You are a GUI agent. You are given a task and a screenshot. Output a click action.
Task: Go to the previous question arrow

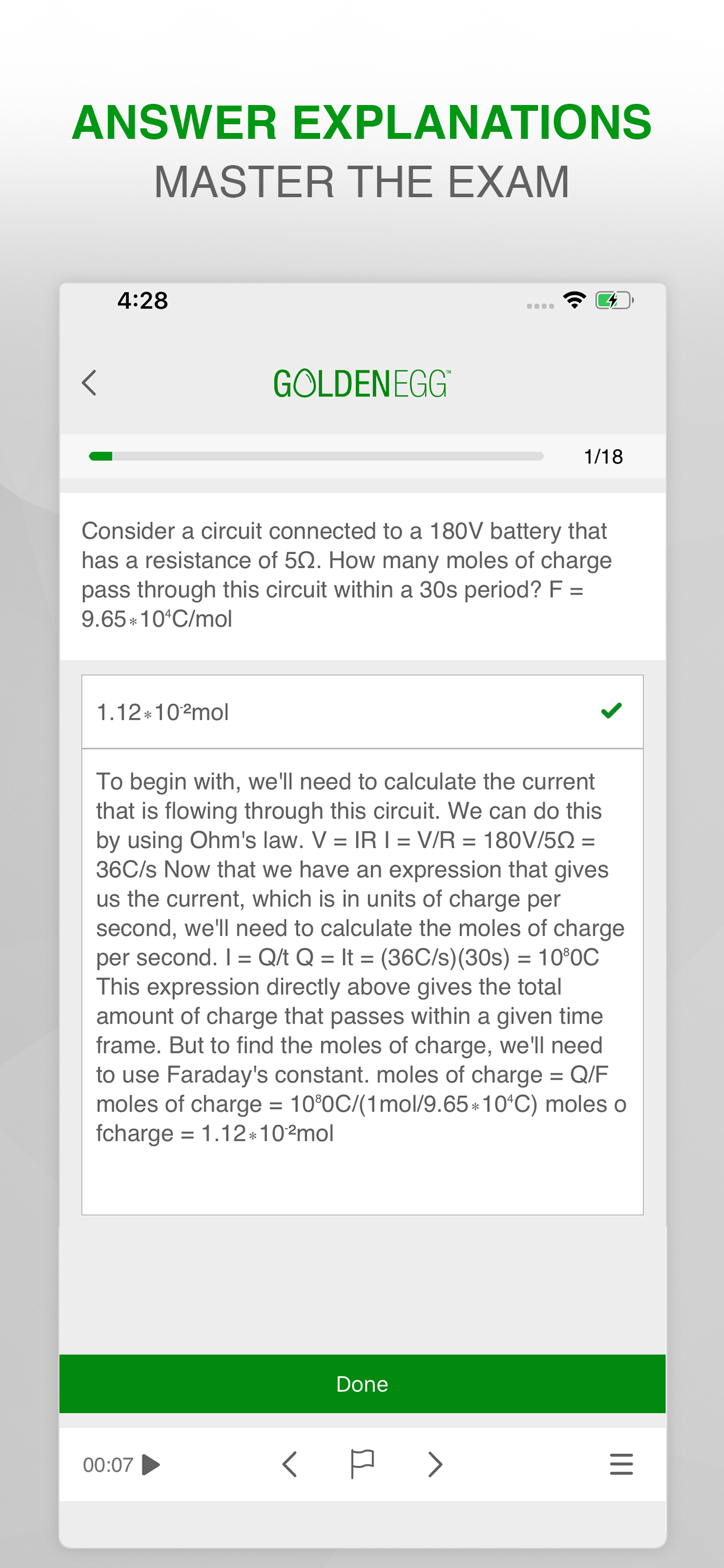pyautogui.click(x=290, y=1464)
